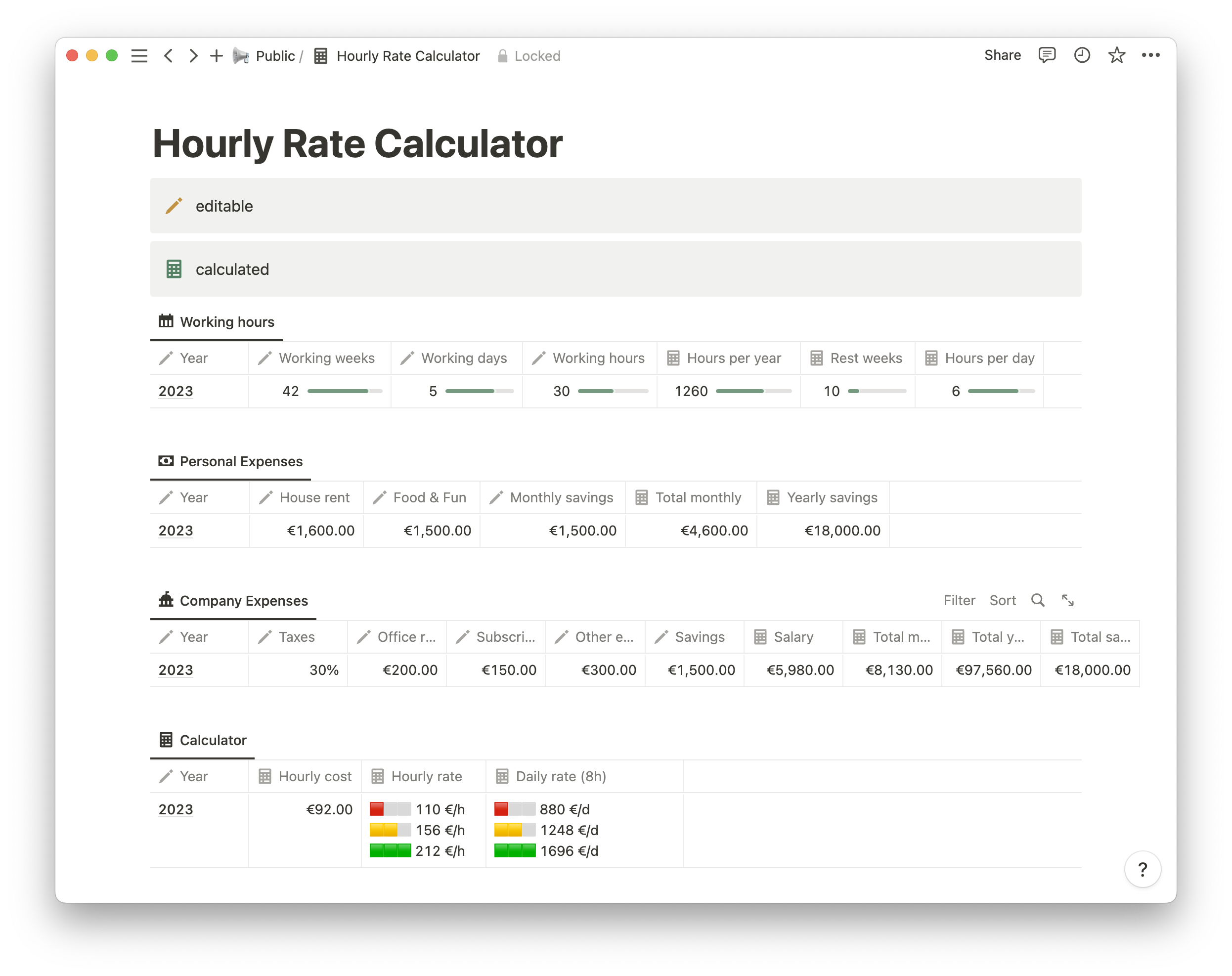Open the 2023 entry in Working hours
Image resolution: width=1232 pixels, height=976 pixels.
tap(175, 391)
